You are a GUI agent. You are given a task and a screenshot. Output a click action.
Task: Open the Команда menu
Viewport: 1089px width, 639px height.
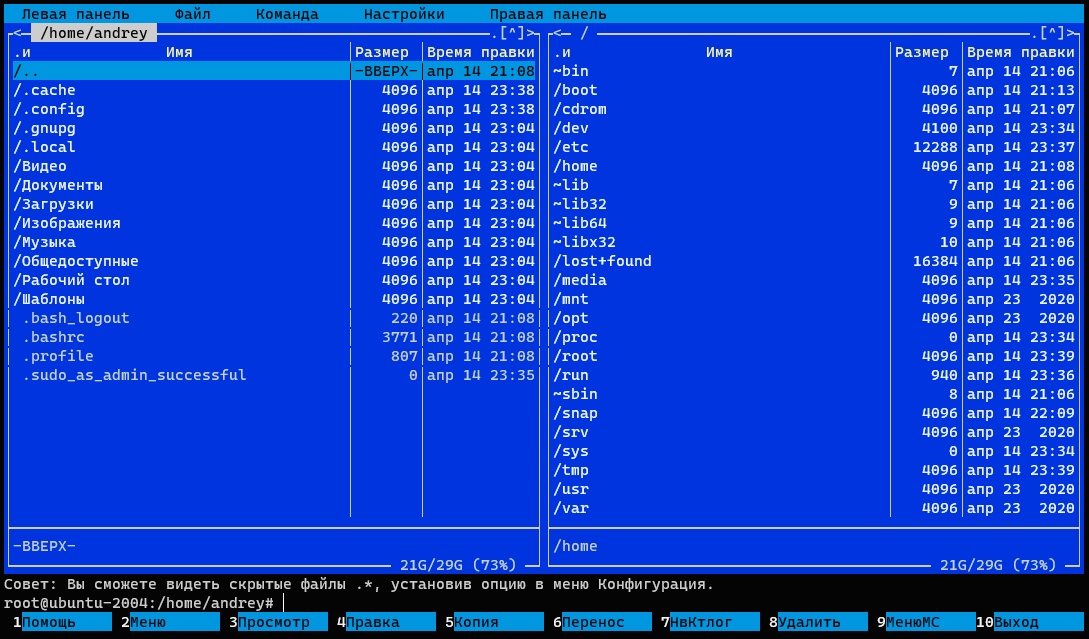pyautogui.click(x=287, y=14)
